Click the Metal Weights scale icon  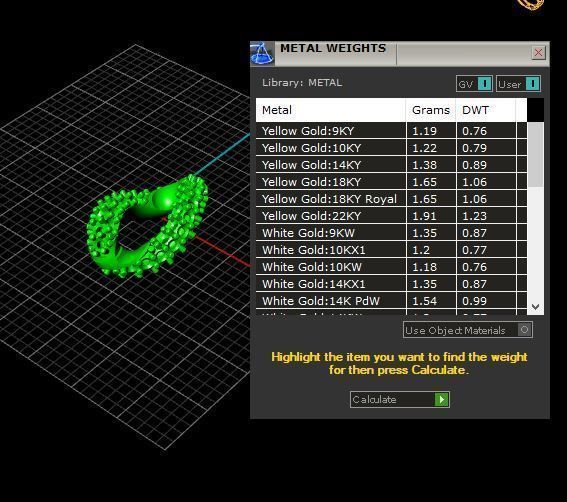262,54
